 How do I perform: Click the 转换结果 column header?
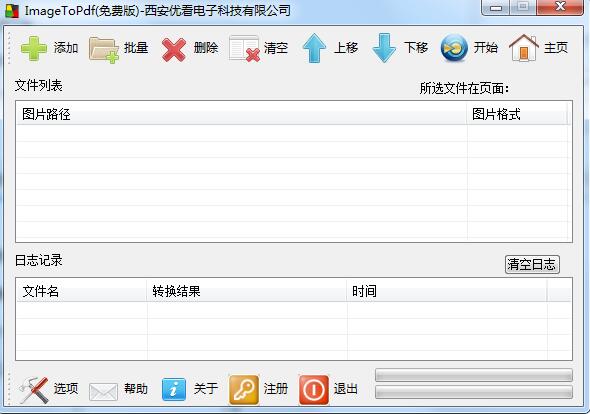pos(246,291)
